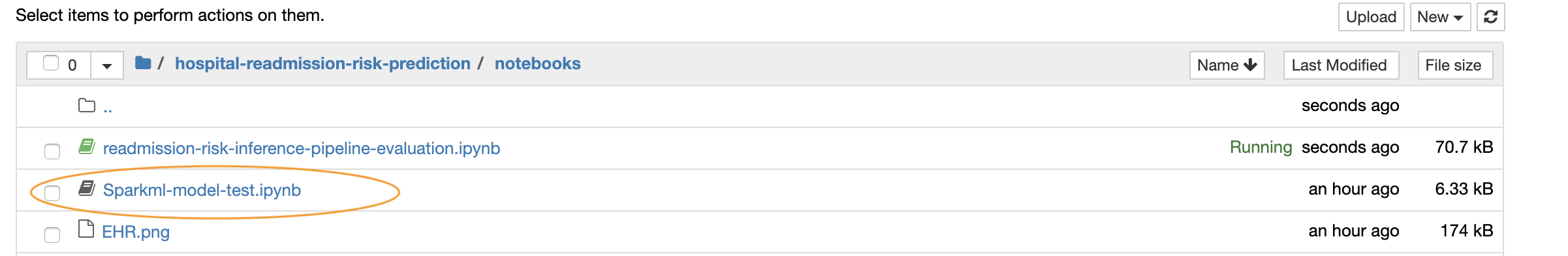The height and width of the screenshot is (256, 1568).
Task: Click the refresh notebook list icon
Action: pyautogui.click(x=1490, y=17)
